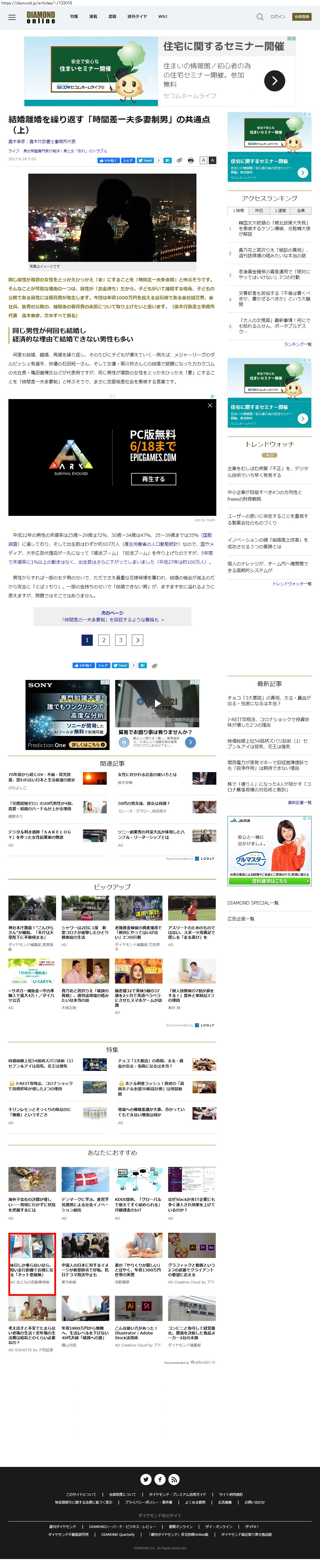Close the ARK video ad with X

tap(210, 406)
